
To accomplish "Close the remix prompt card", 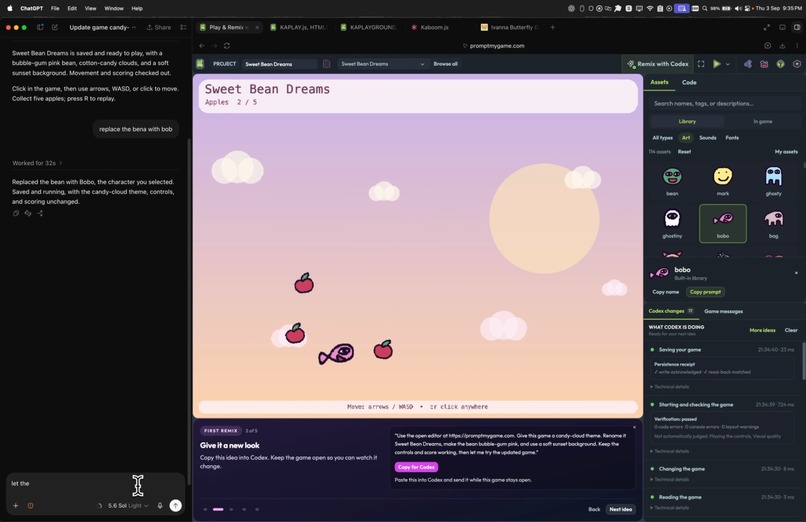I will tap(634, 427).
